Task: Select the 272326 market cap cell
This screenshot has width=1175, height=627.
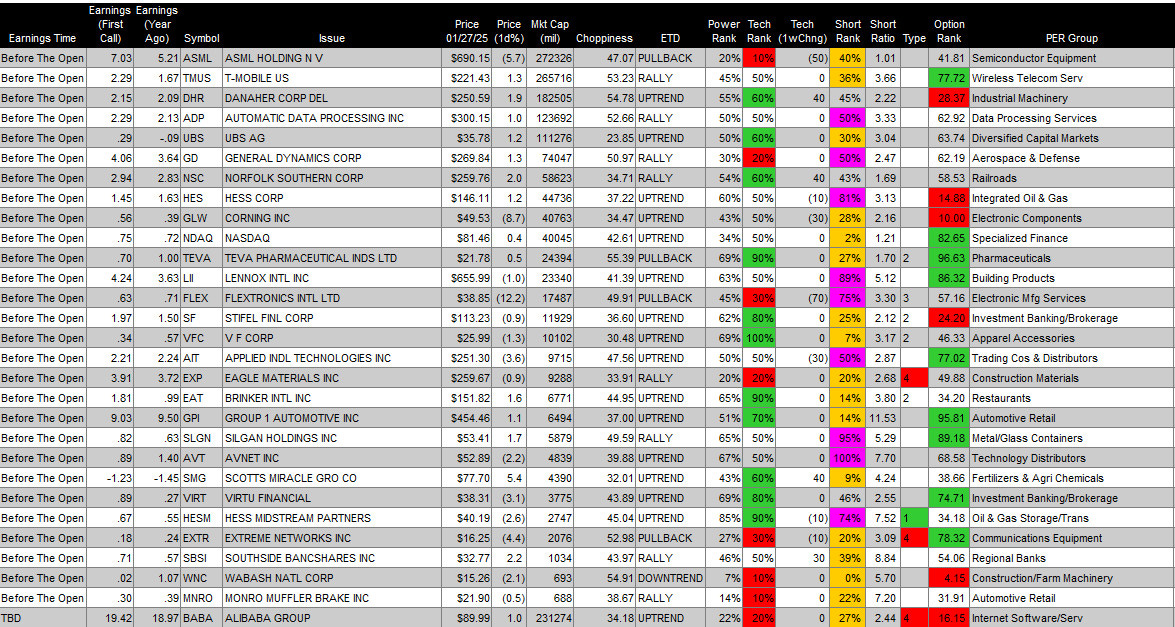Action: tap(549, 58)
